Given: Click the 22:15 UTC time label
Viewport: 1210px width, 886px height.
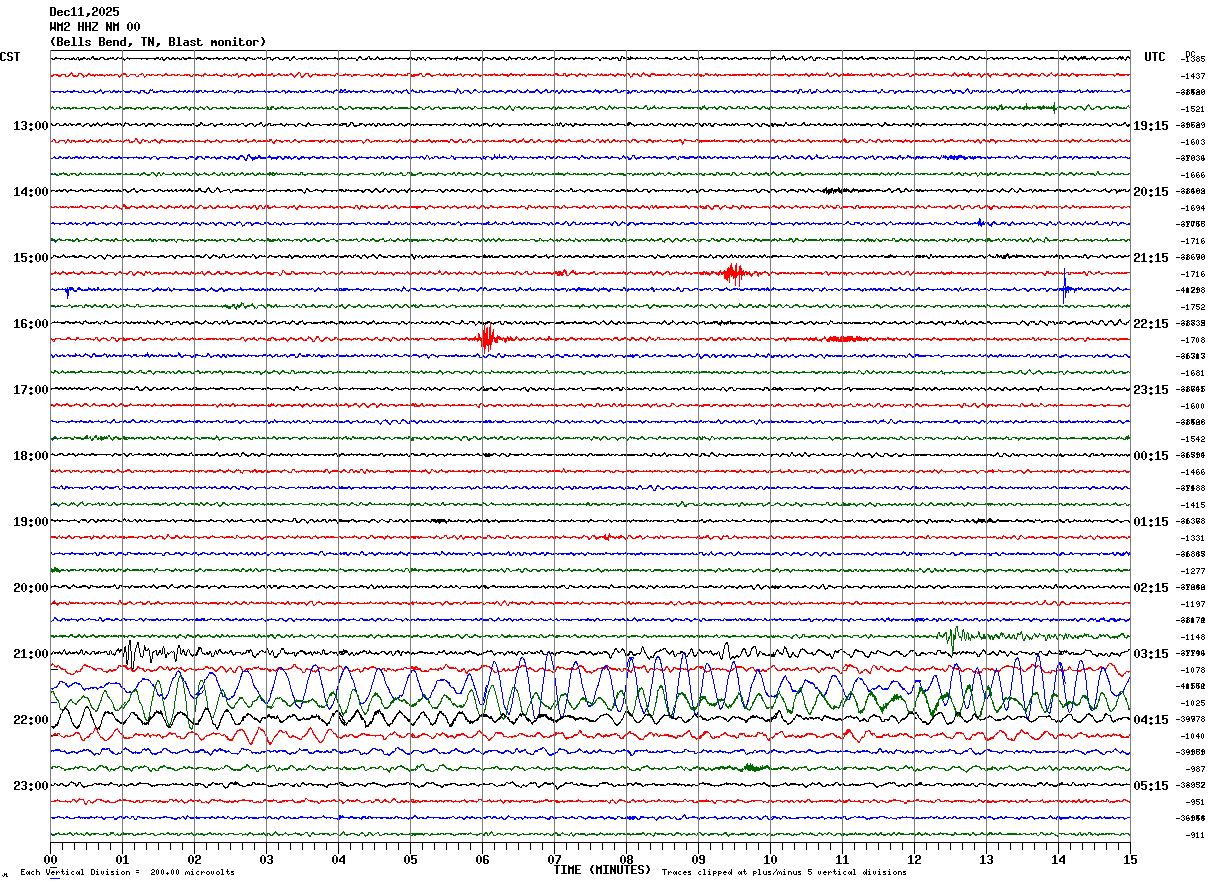Looking at the screenshot, I should [1151, 324].
